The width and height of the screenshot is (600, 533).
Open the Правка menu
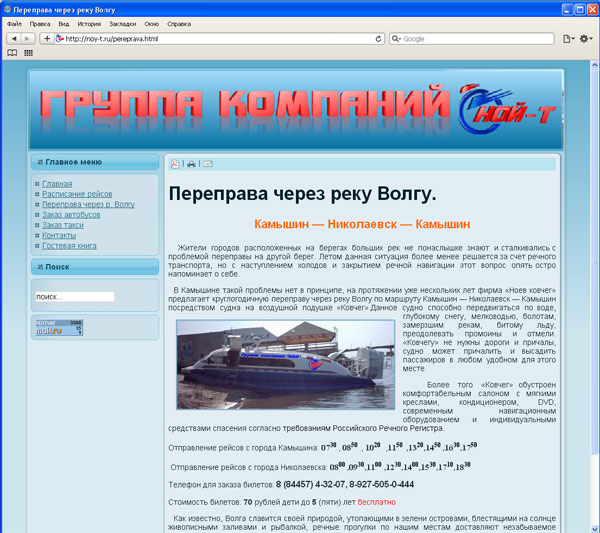[x=40, y=24]
